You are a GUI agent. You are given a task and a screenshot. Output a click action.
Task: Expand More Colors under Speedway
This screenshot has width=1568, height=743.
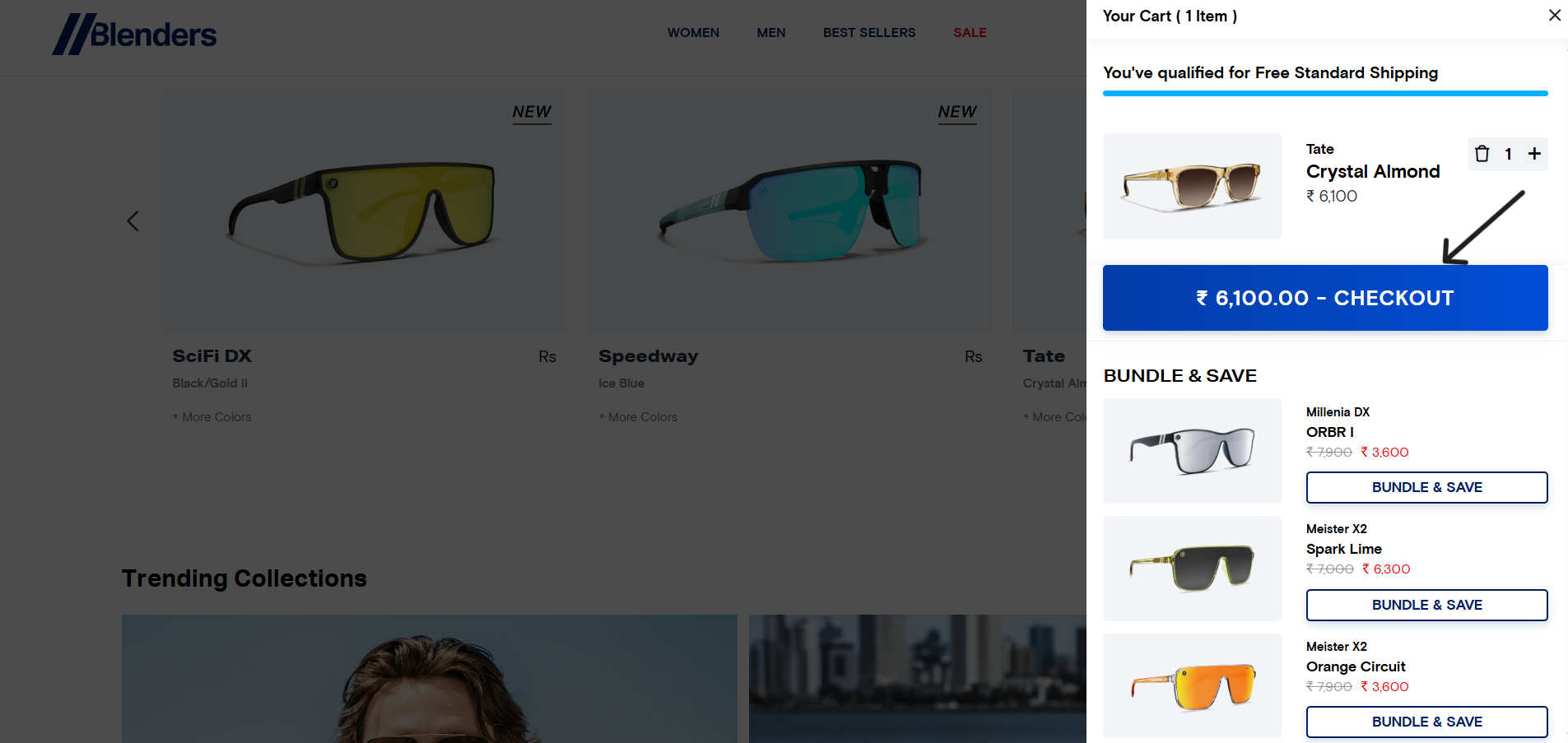click(x=638, y=417)
